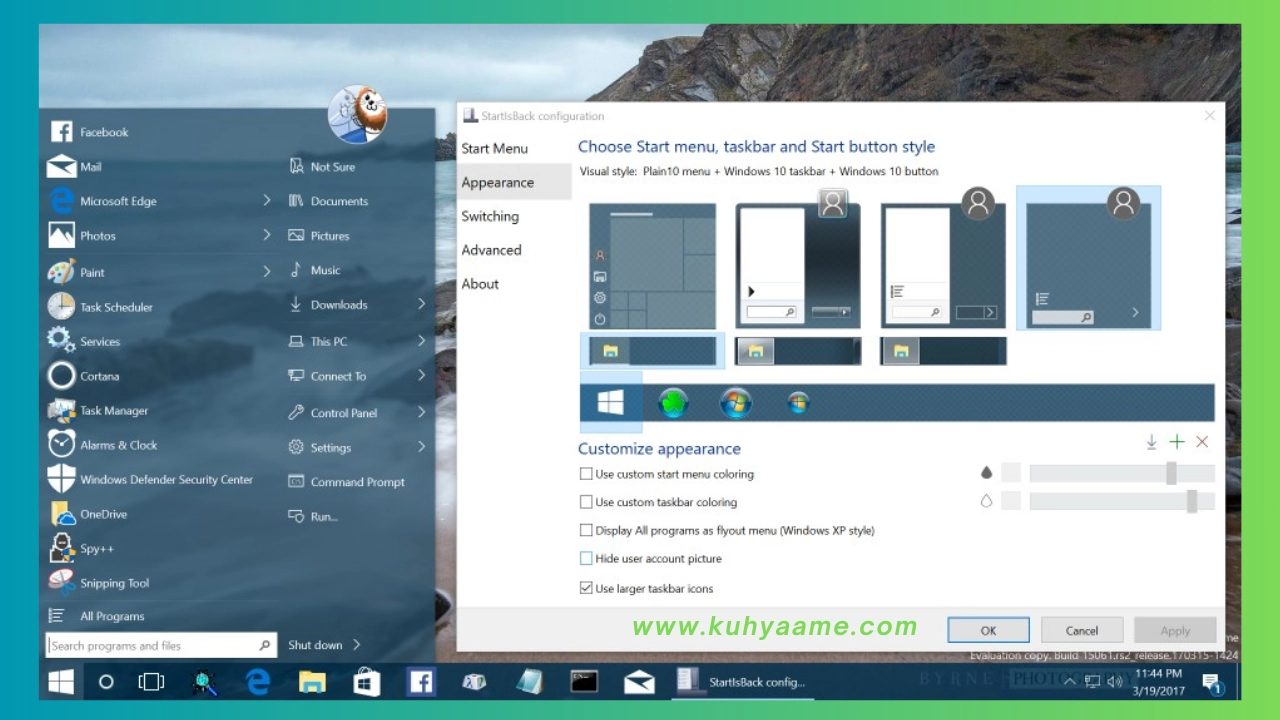Expand Downloads submenu arrow
Screen dimensions: 1280x720
point(421,304)
